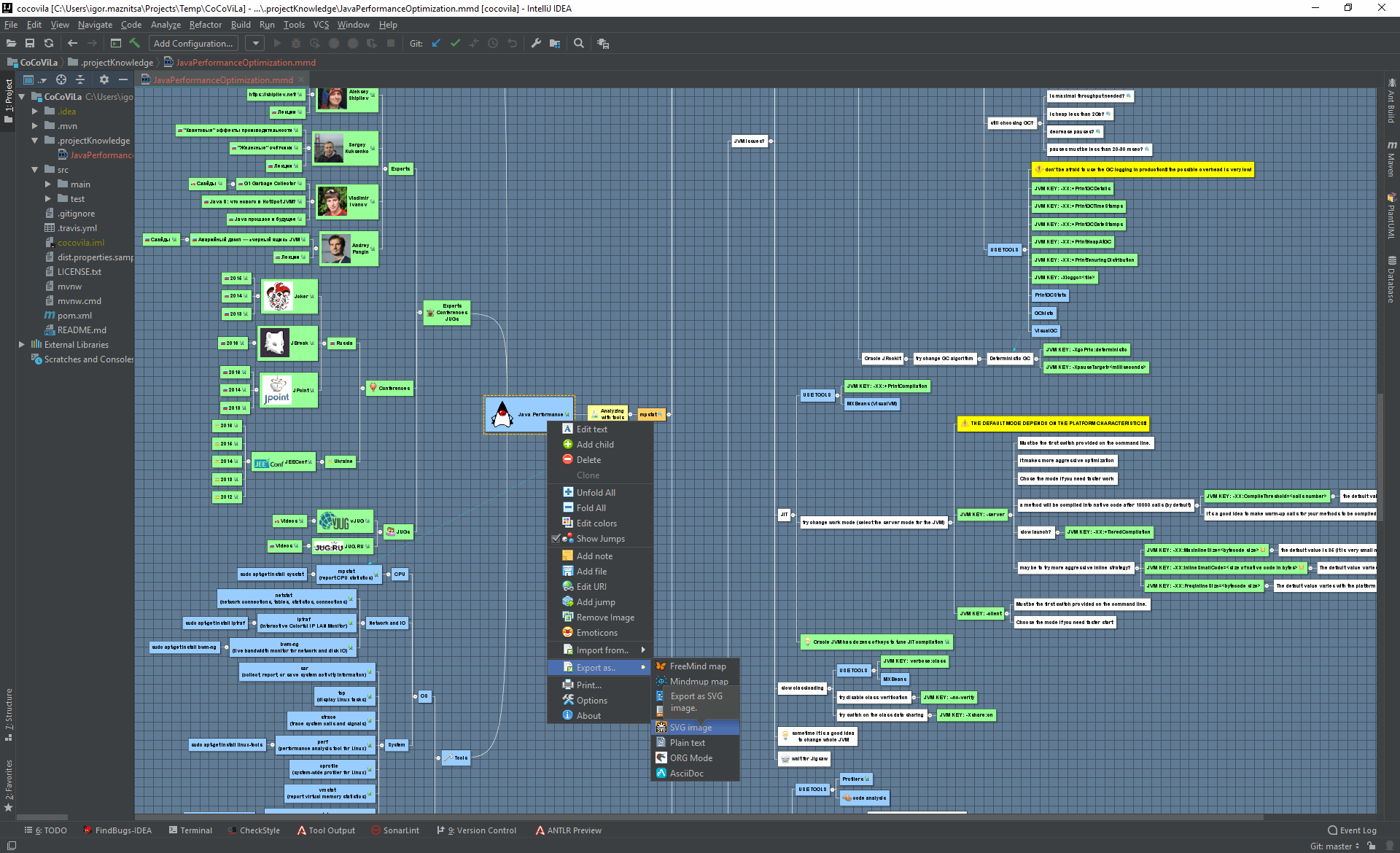
Task: Open the Database side panel
Action: (1391, 279)
